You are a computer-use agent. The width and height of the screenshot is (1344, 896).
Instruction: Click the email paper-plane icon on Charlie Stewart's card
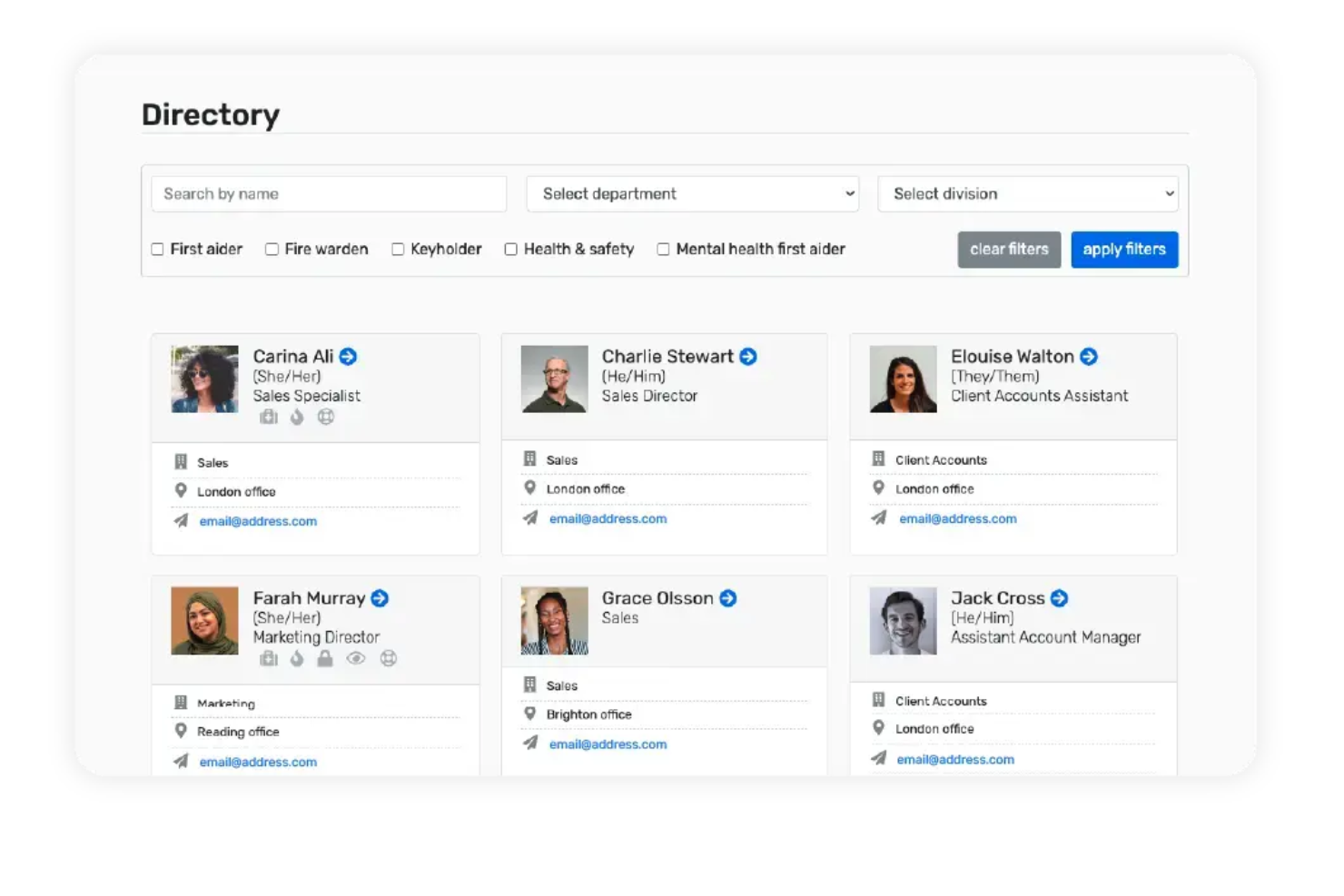point(529,518)
